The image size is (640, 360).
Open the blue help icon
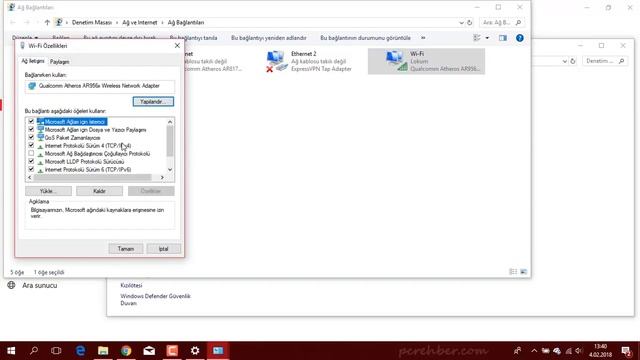[520, 38]
